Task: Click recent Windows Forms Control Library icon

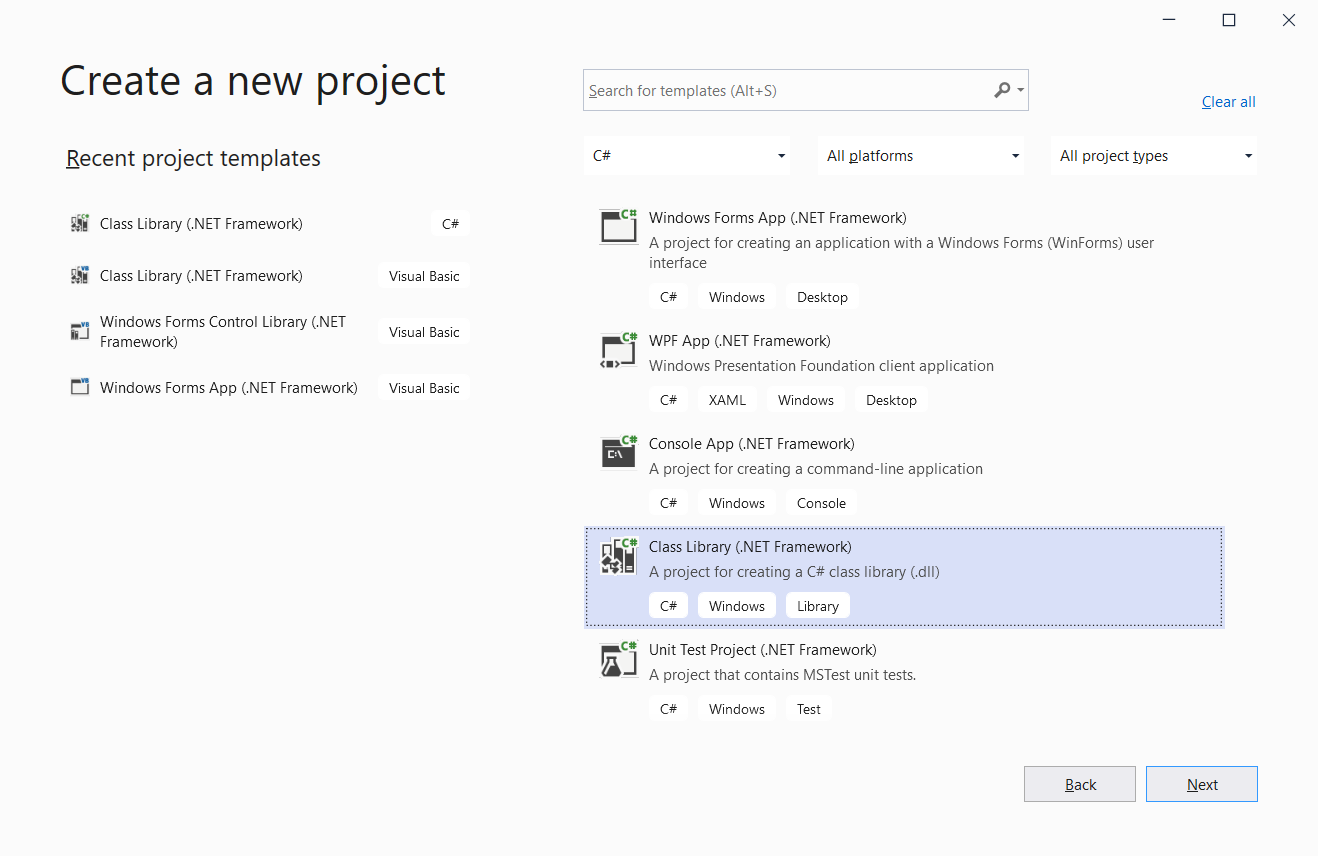Action: point(80,331)
